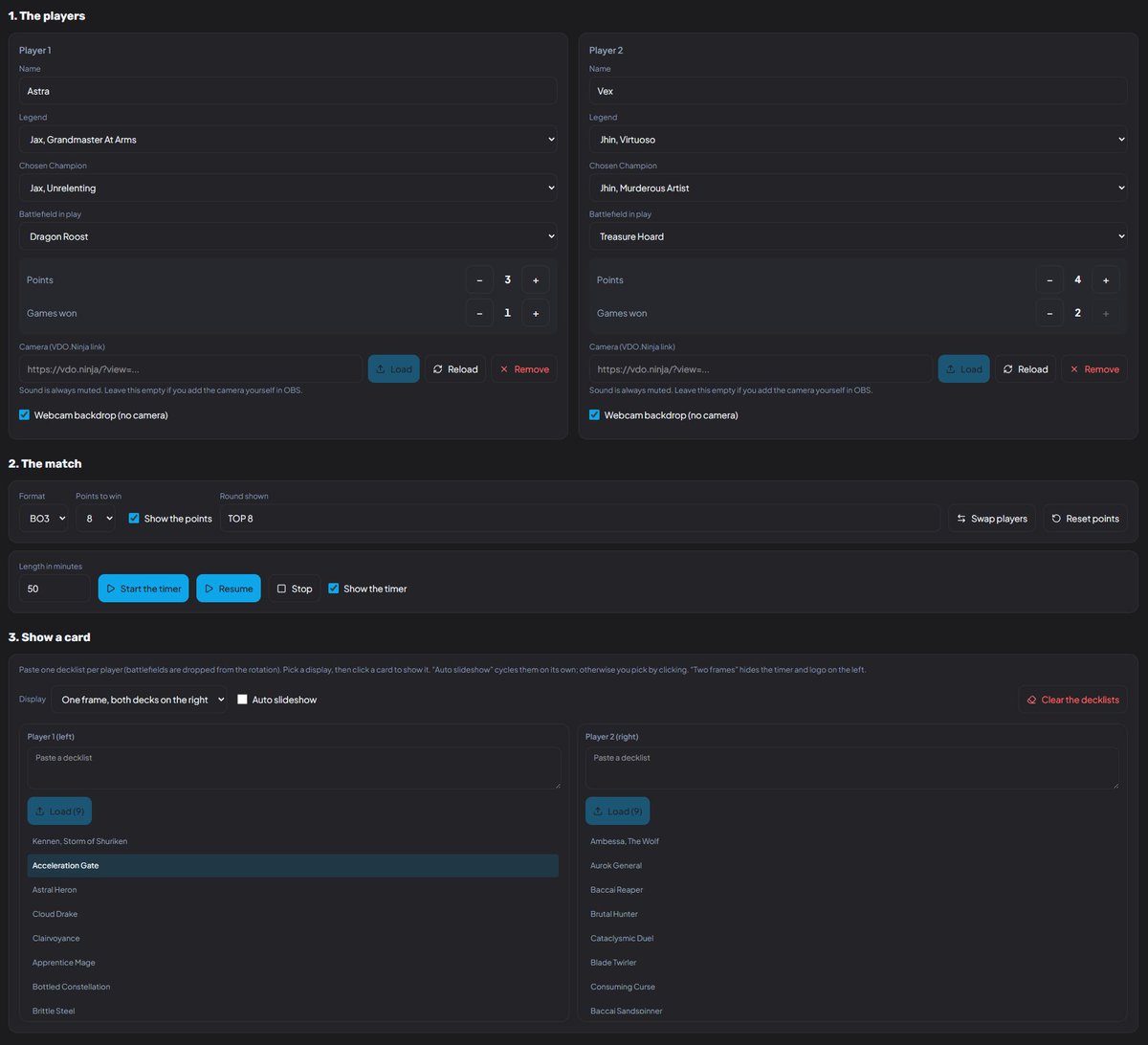Click Player 2 decklist paste area
The image size is (1148, 1045).
(x=851, y=768)
